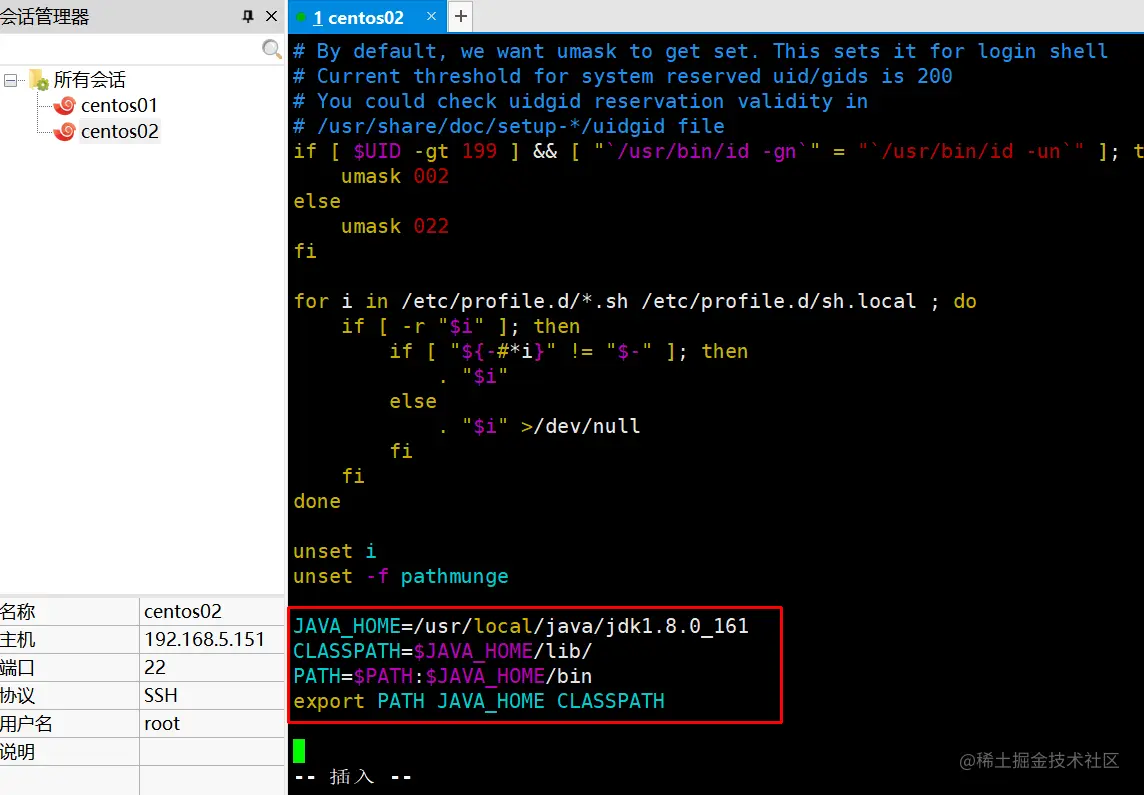
Task: Click the 'umask 002' line
Action: 395,177
